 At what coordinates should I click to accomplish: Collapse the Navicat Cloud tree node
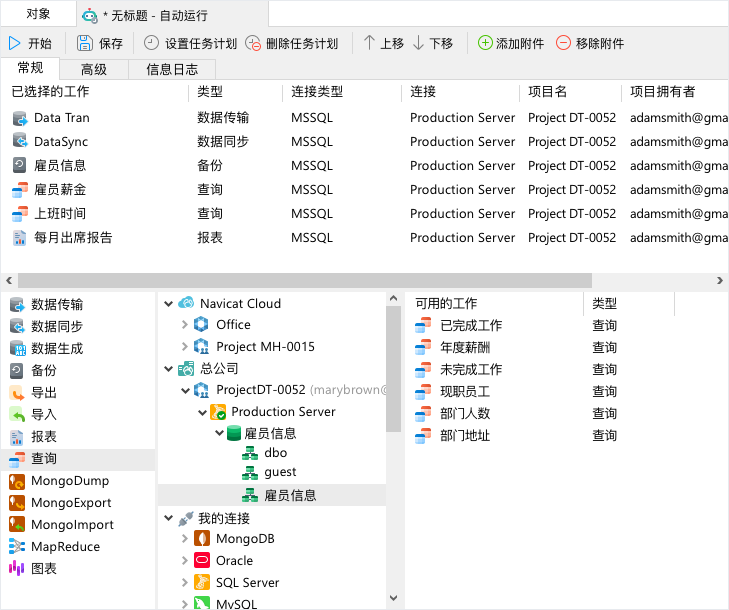(x=168, y=303)
